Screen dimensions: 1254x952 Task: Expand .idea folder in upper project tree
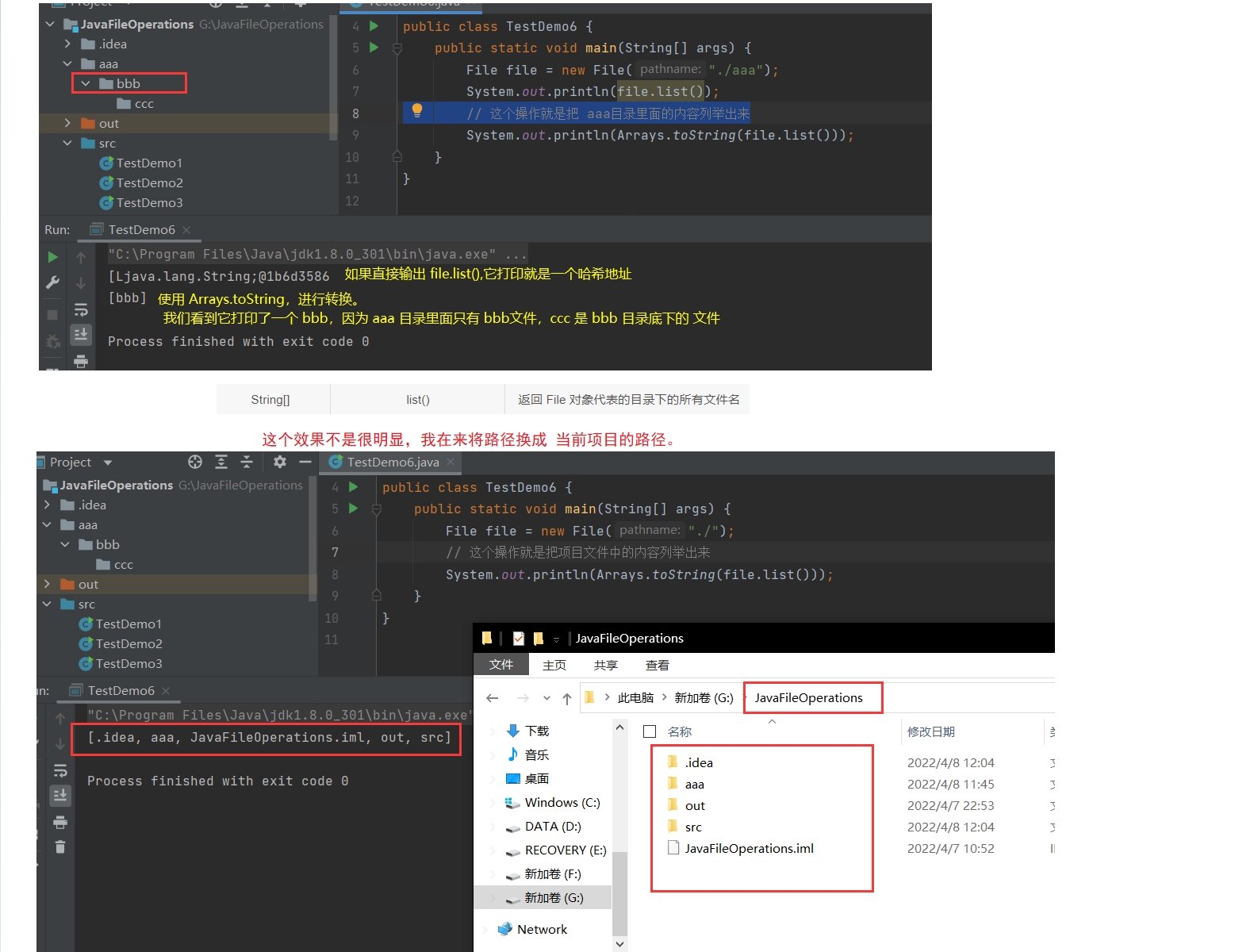click(x=67, y=44)
